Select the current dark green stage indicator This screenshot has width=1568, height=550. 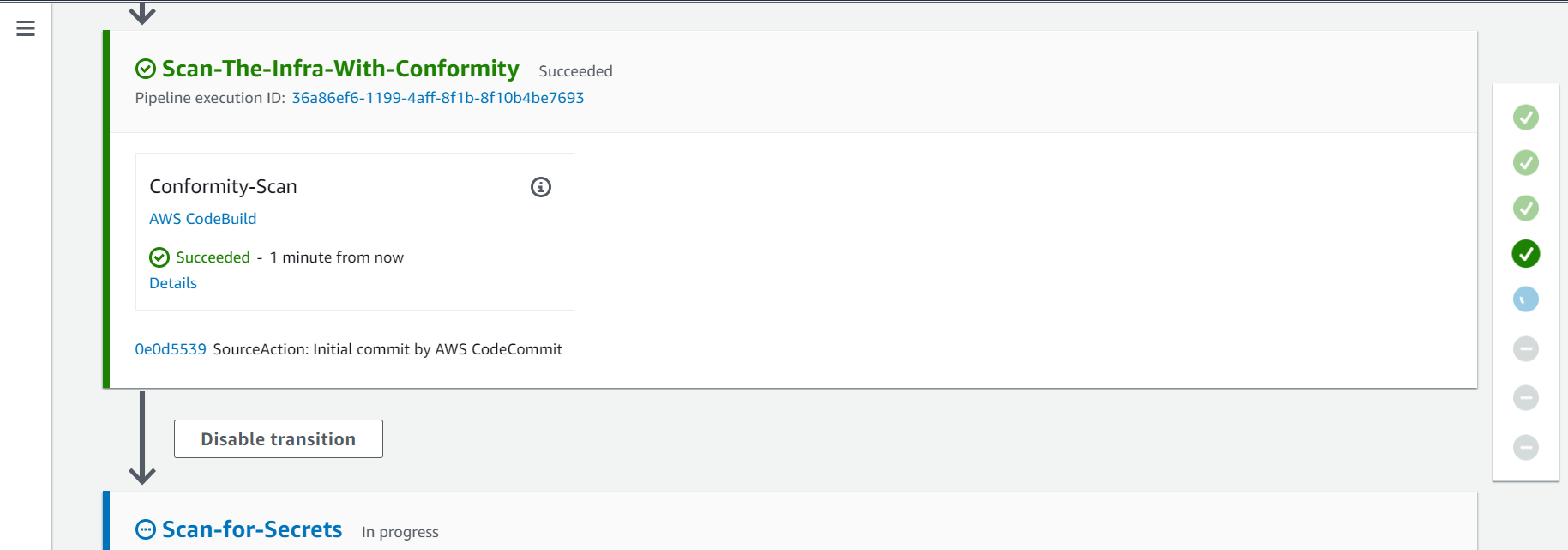click(1526, 254)
